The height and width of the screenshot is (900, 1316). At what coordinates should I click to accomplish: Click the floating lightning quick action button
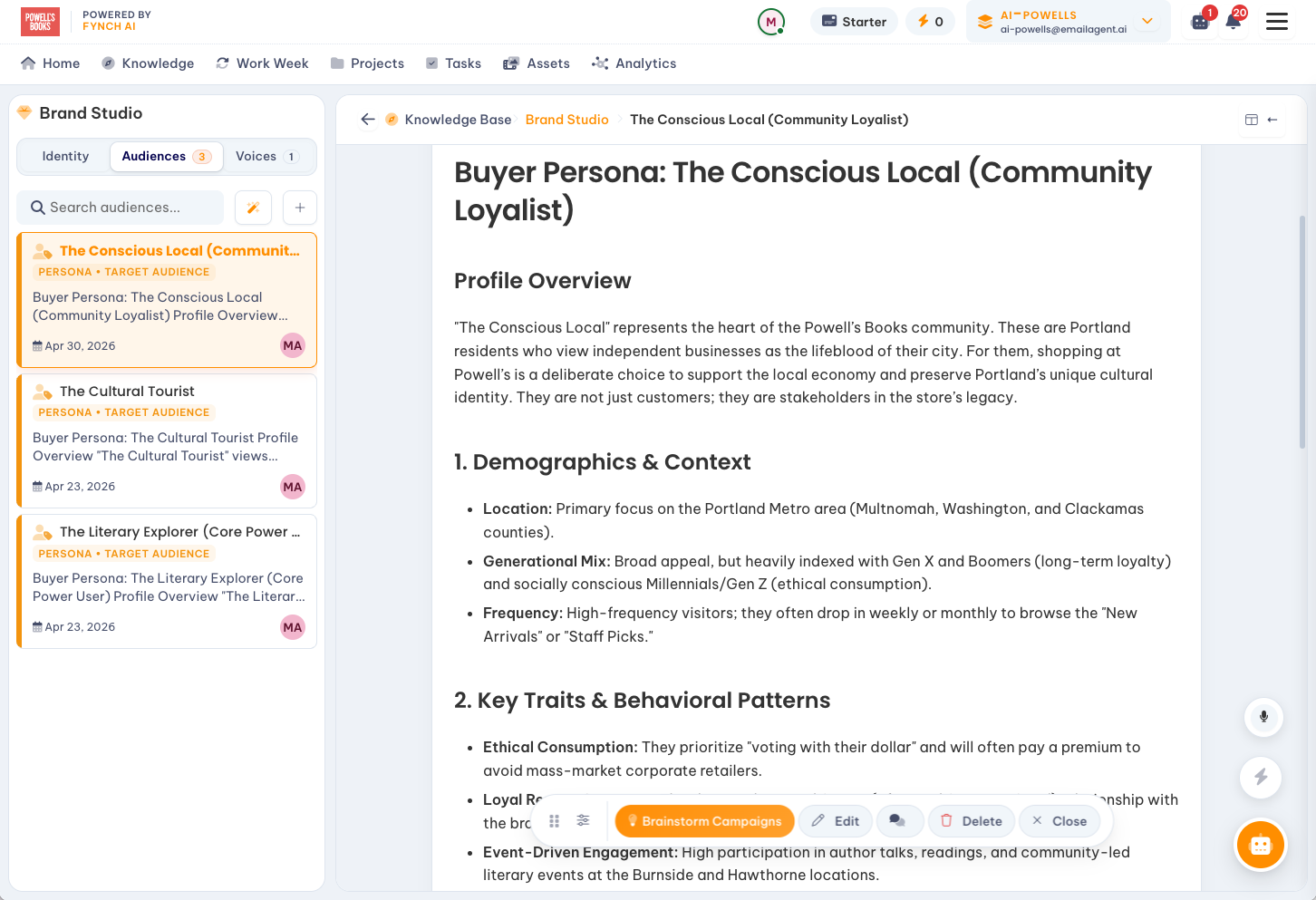pos(1261,778)
